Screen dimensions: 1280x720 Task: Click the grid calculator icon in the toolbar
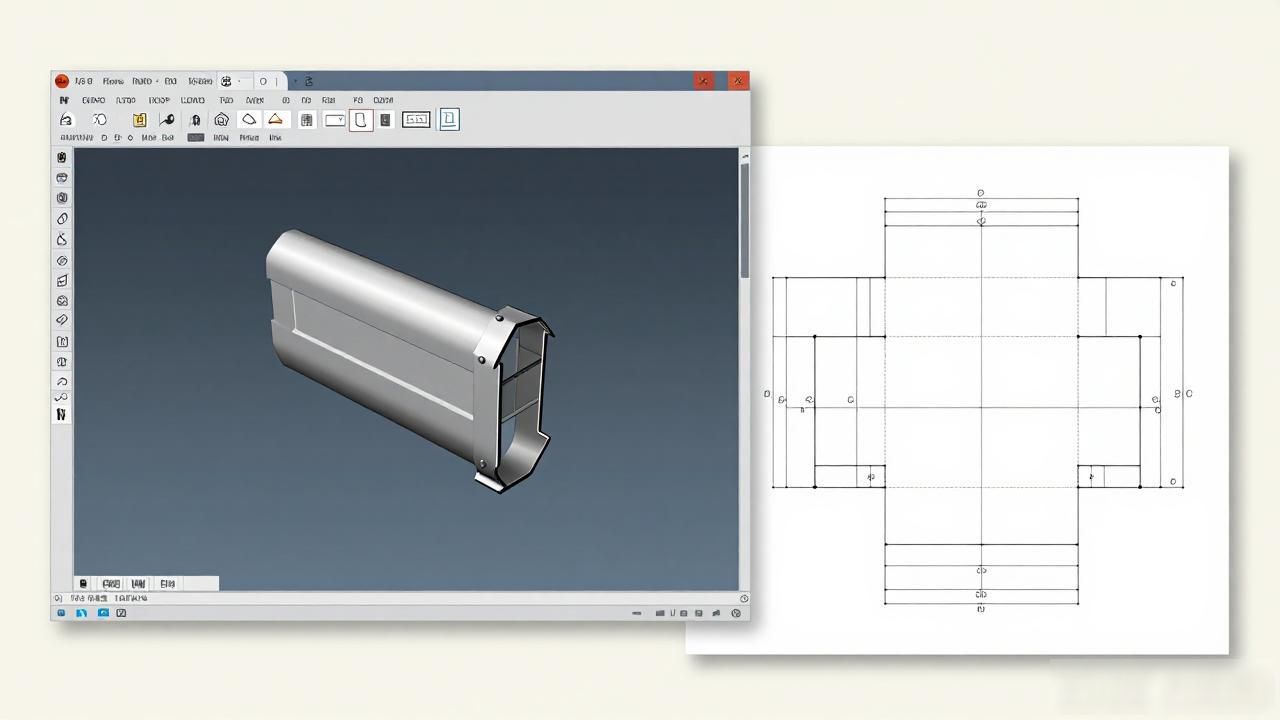pos(307,120)
